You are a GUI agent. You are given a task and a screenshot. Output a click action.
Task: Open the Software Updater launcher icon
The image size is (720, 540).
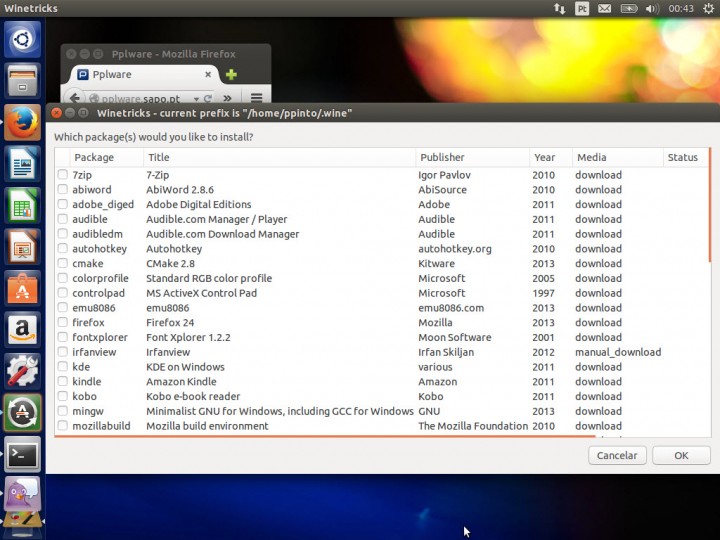point(22,412)
